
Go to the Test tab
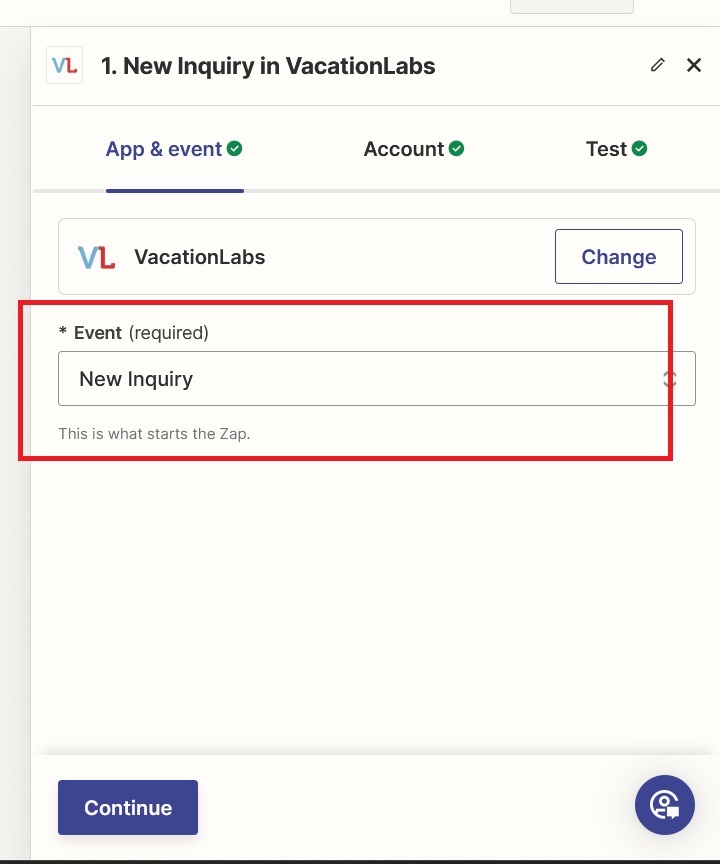click(x=606, y=149)
